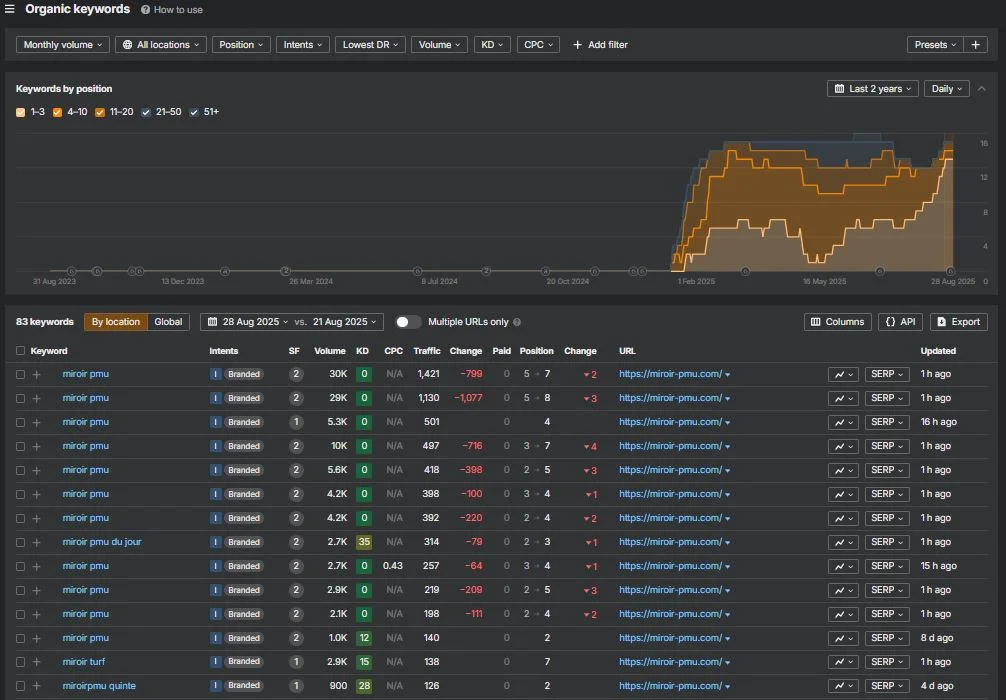The width and height of the screenshot is (1006, 700).
Task: Open the How to use help link
Action: pos(172,10)
